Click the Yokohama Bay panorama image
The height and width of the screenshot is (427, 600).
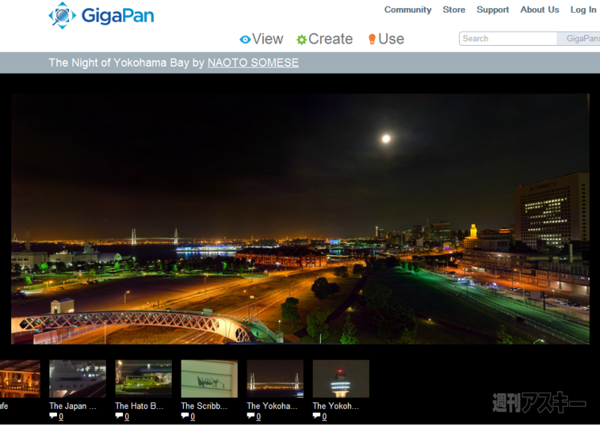(x=300, y=219)
